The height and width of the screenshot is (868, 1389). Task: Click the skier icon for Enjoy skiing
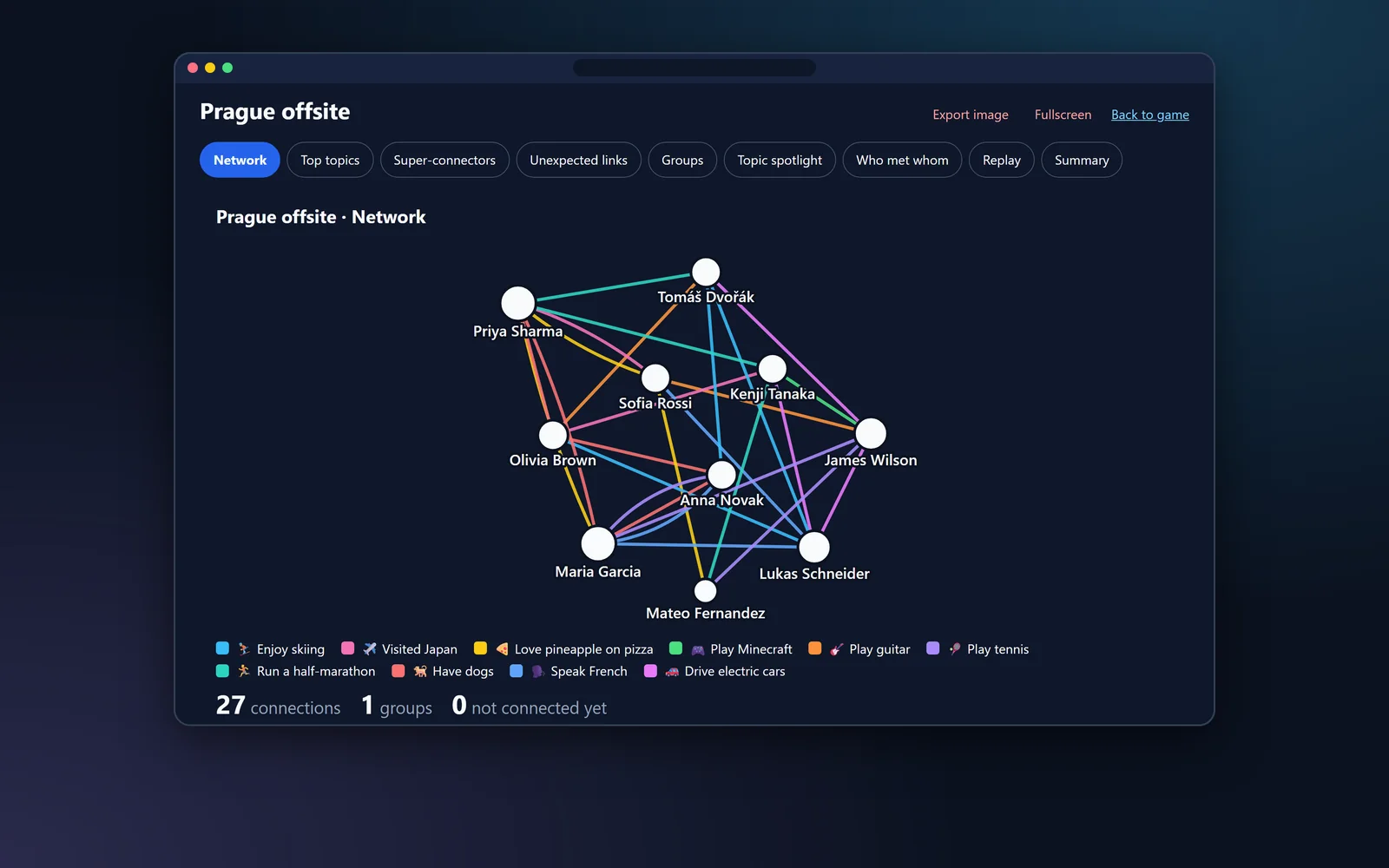click(244, 649)
